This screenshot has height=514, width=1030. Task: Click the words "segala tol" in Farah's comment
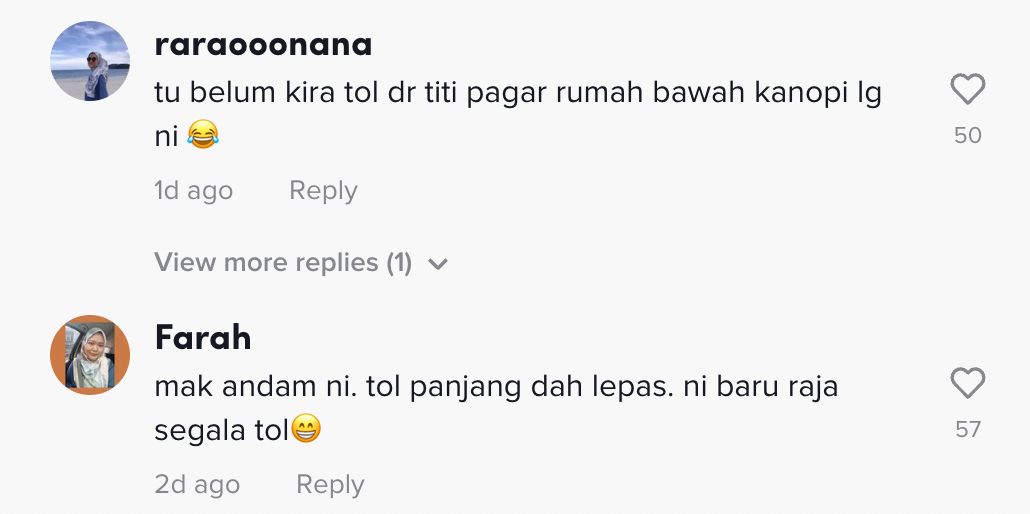click(x=221, y=431)
